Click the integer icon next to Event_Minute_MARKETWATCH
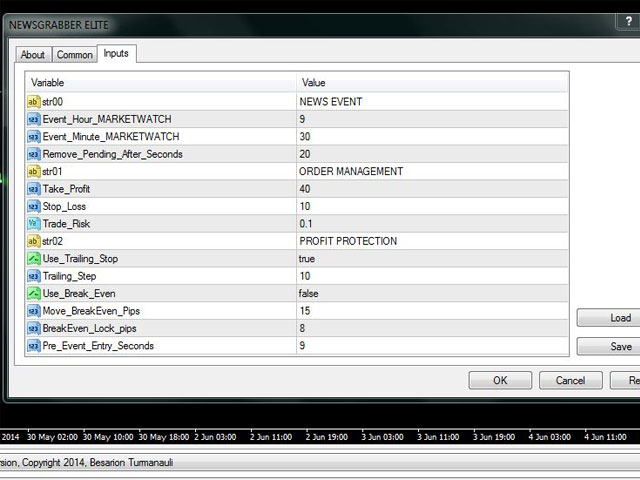 pos(33,137)
